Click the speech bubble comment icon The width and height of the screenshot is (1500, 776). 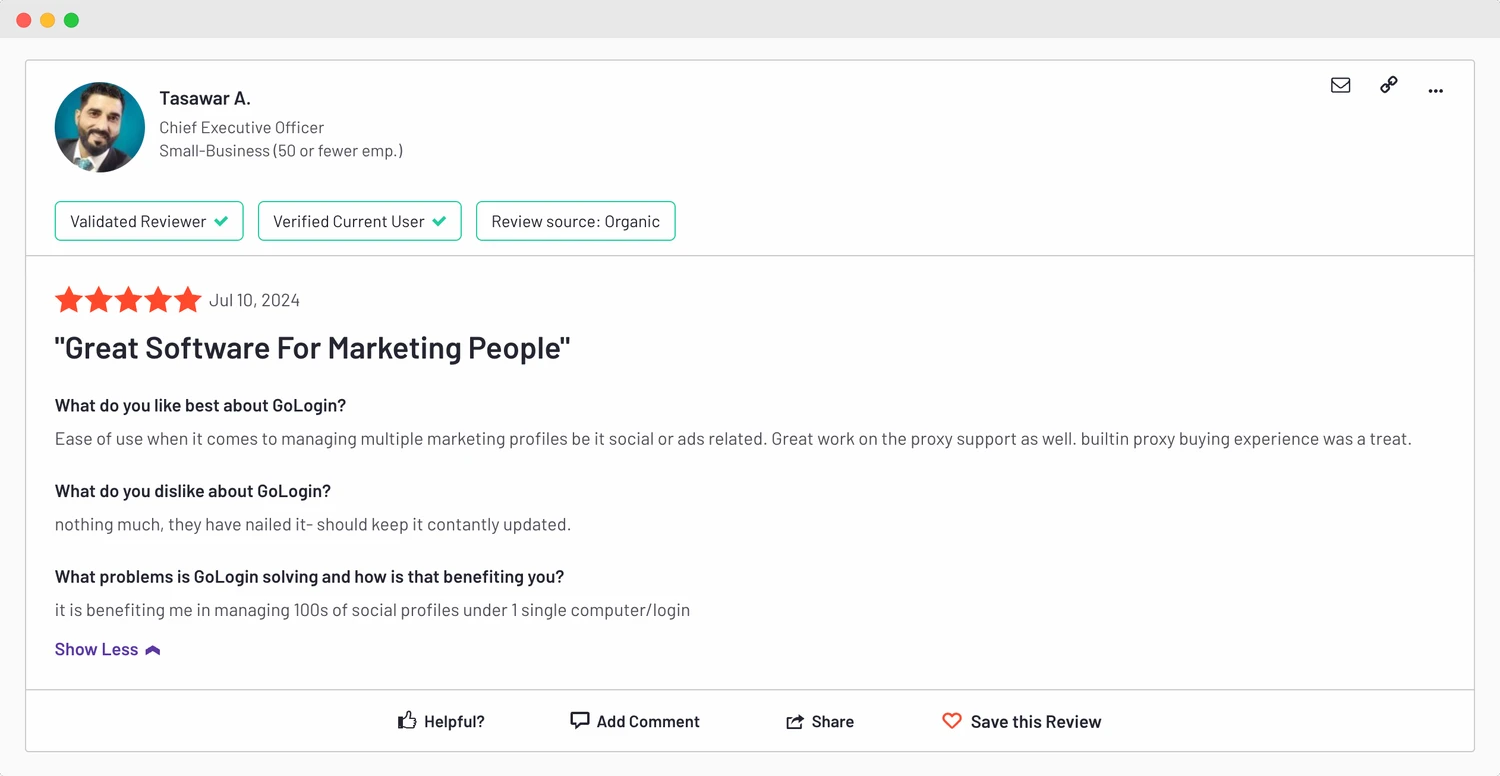[579, 721]
